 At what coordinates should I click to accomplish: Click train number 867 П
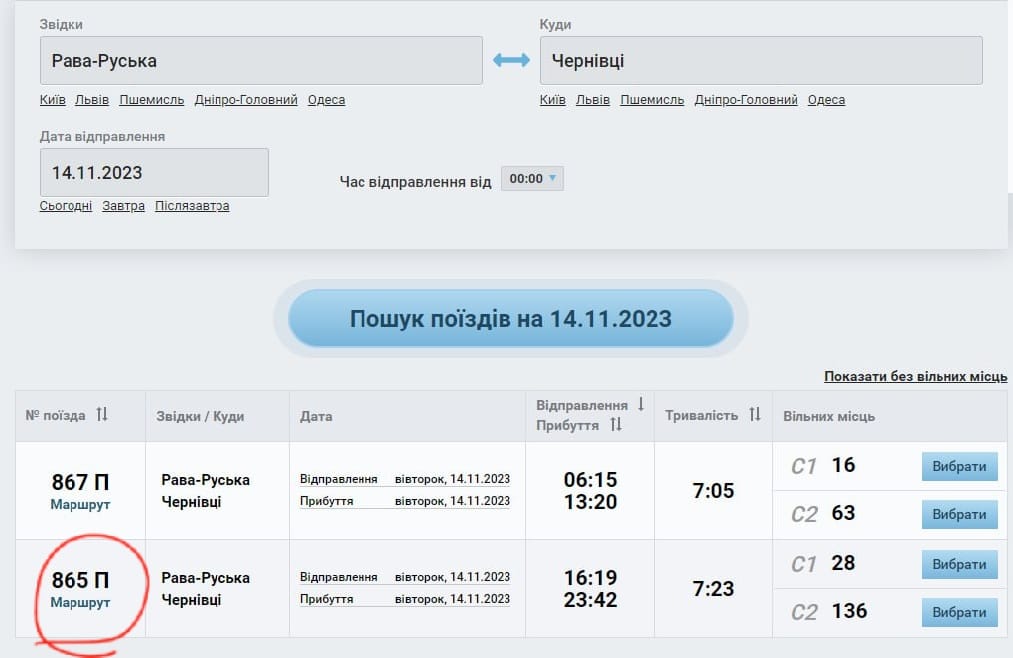(80, 482)
